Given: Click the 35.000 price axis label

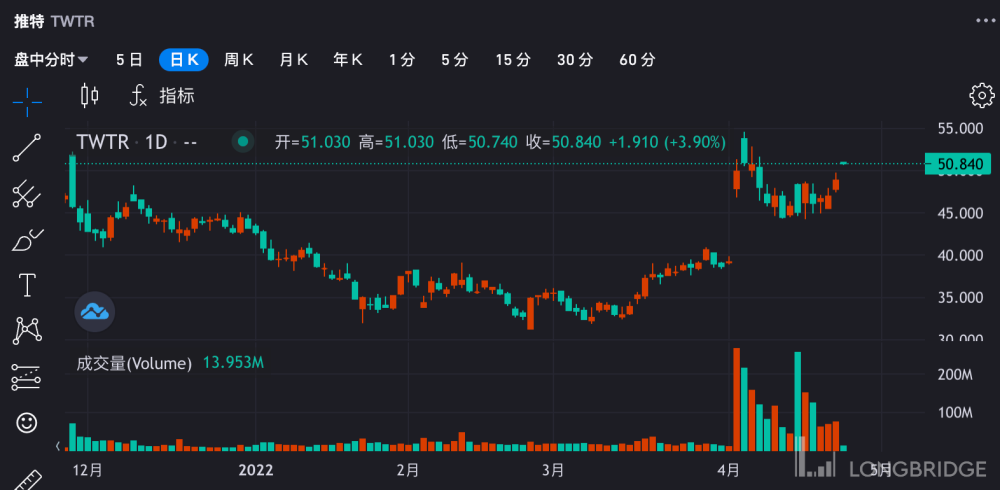Looking at the screenshot, I should coord(960,297).
